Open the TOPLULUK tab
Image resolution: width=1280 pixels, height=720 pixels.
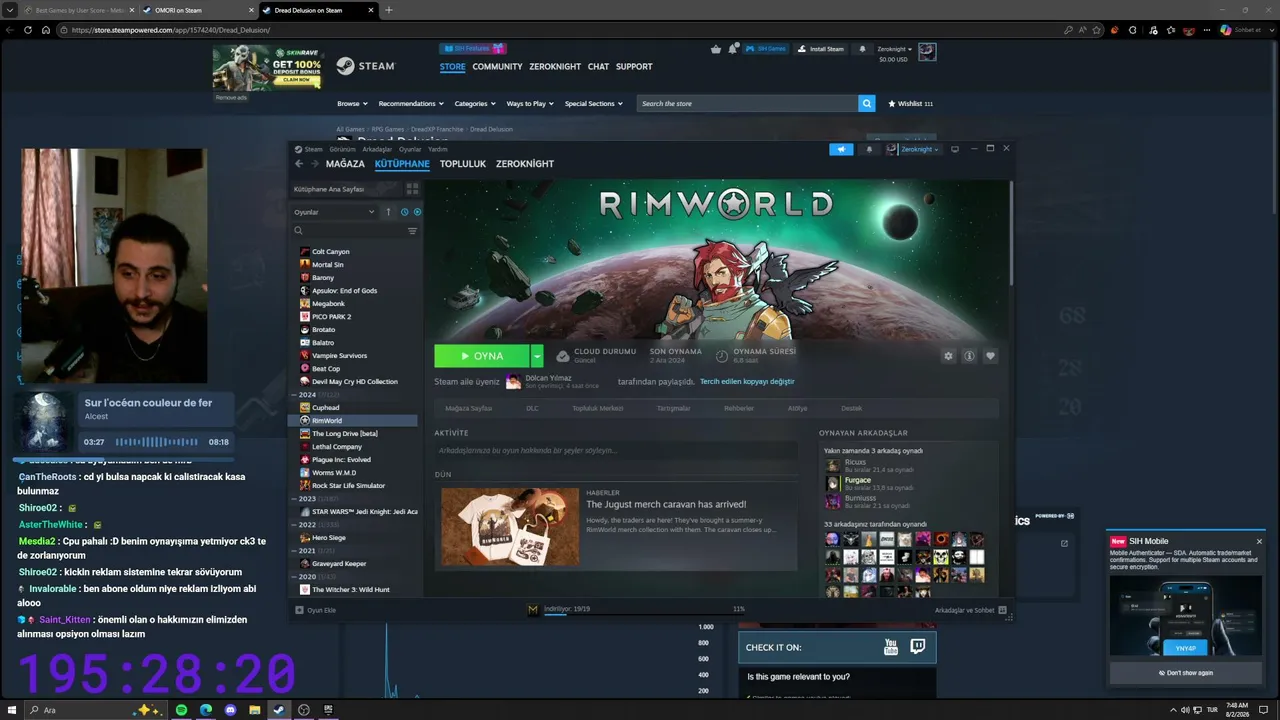[463, 164]
